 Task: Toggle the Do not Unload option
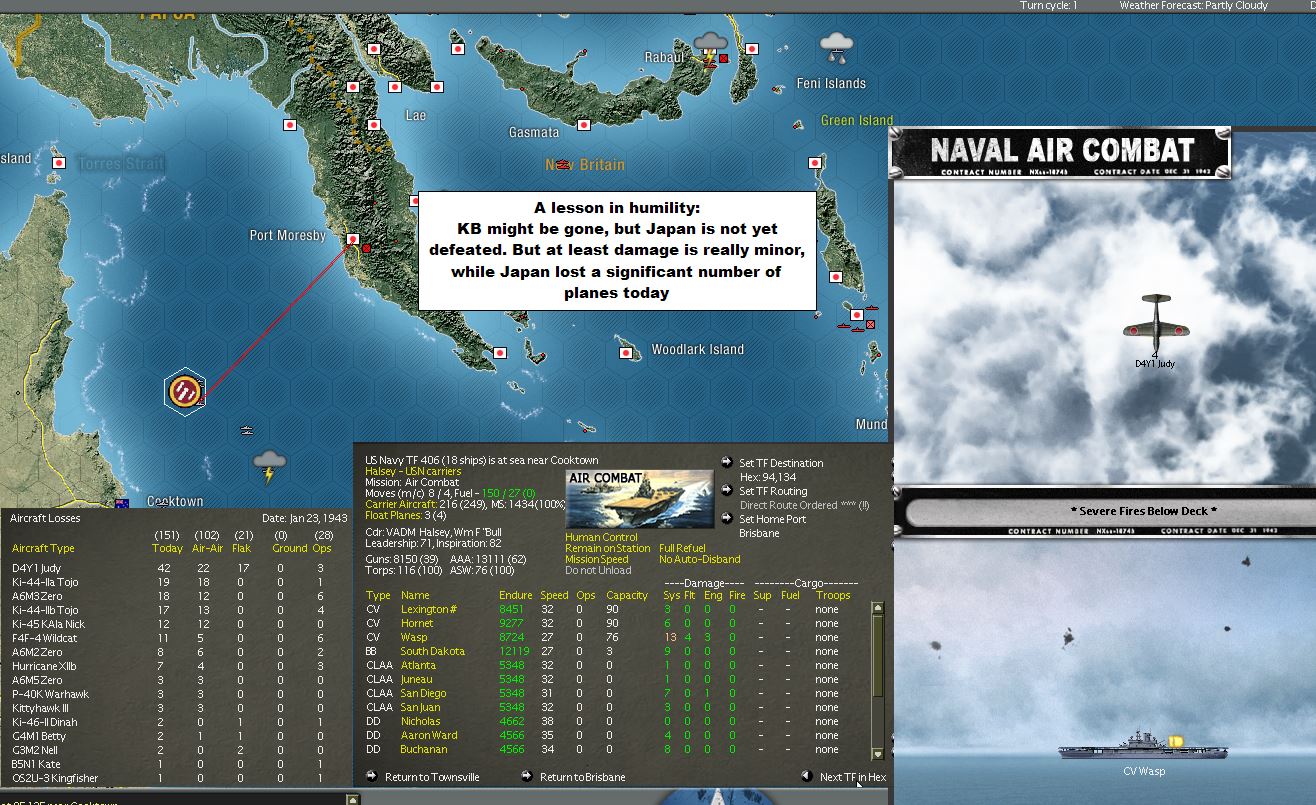[x=598, y=570]
